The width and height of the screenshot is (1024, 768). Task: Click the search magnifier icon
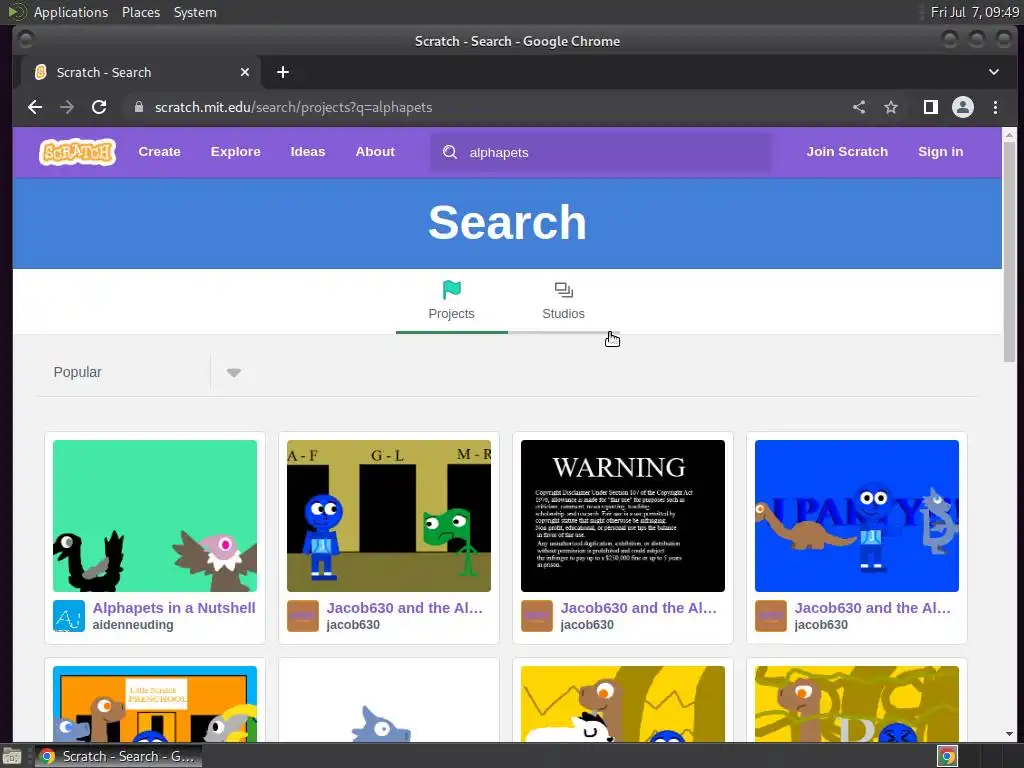coord(450,152)
